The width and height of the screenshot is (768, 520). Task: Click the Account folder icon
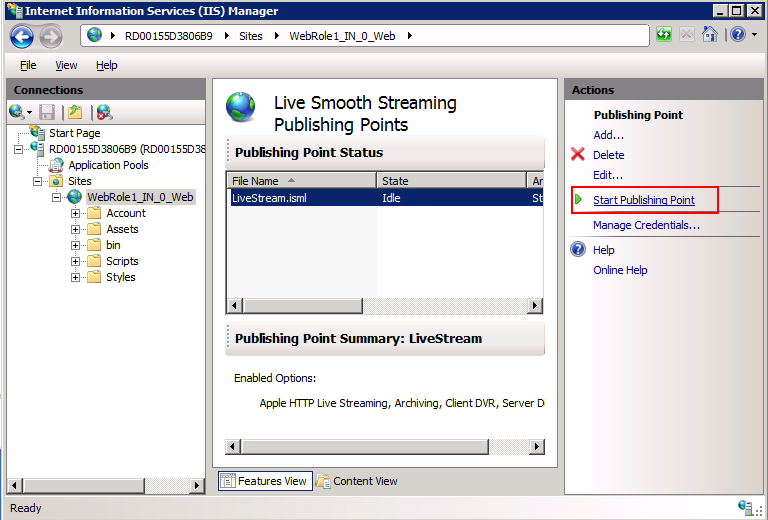pos(94,213)
